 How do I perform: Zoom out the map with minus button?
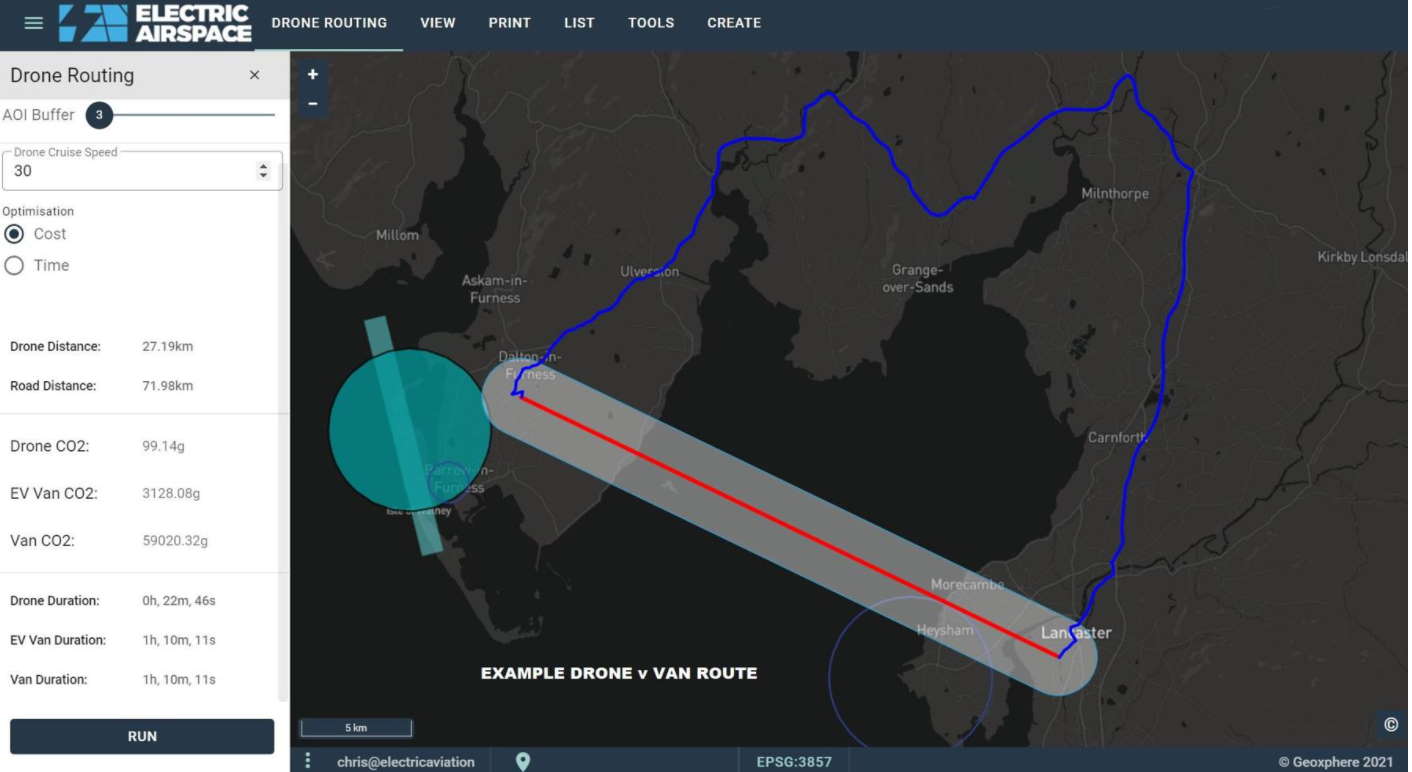coord(313,104)
